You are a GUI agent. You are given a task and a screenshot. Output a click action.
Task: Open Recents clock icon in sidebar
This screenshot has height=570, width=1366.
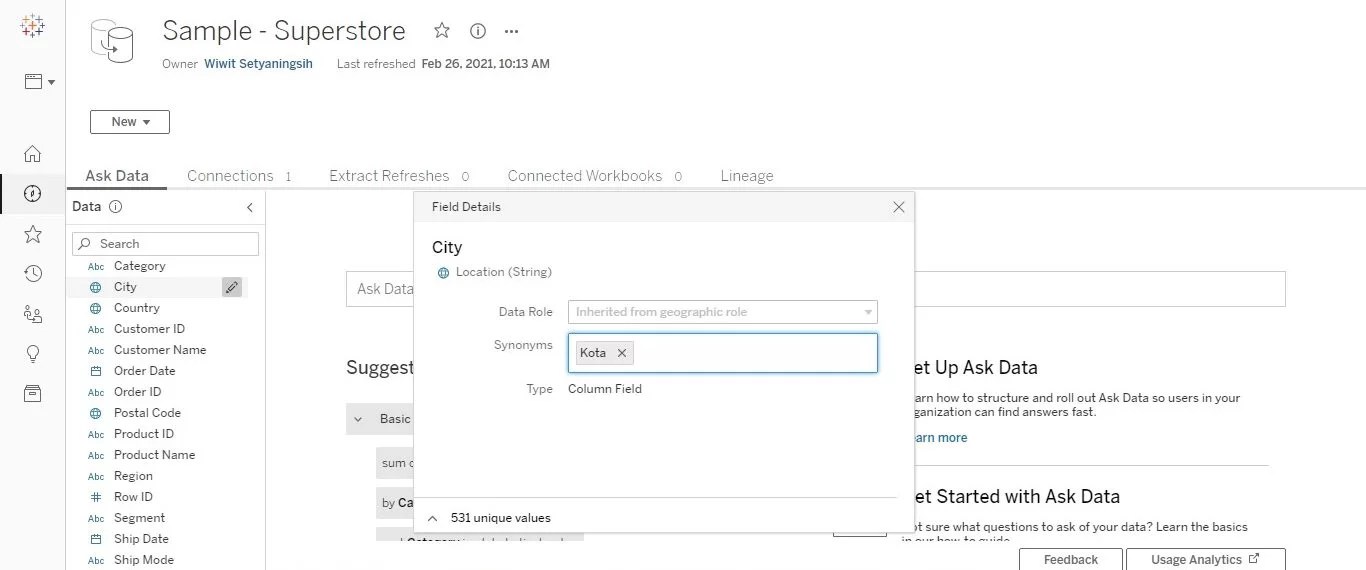[x=33, y=274]
